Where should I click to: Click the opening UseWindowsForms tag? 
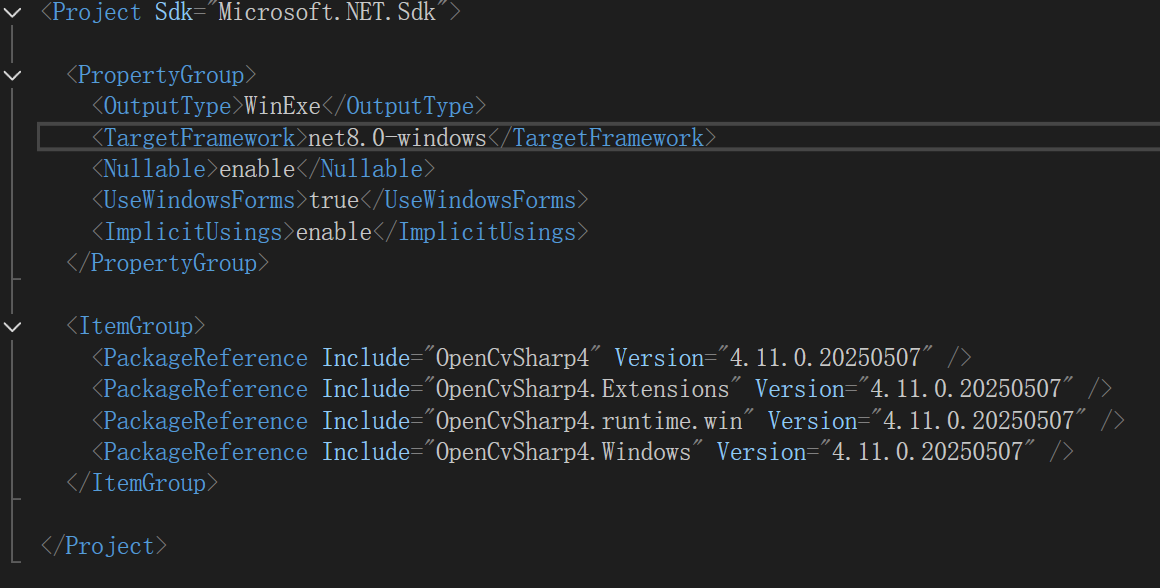200,200
